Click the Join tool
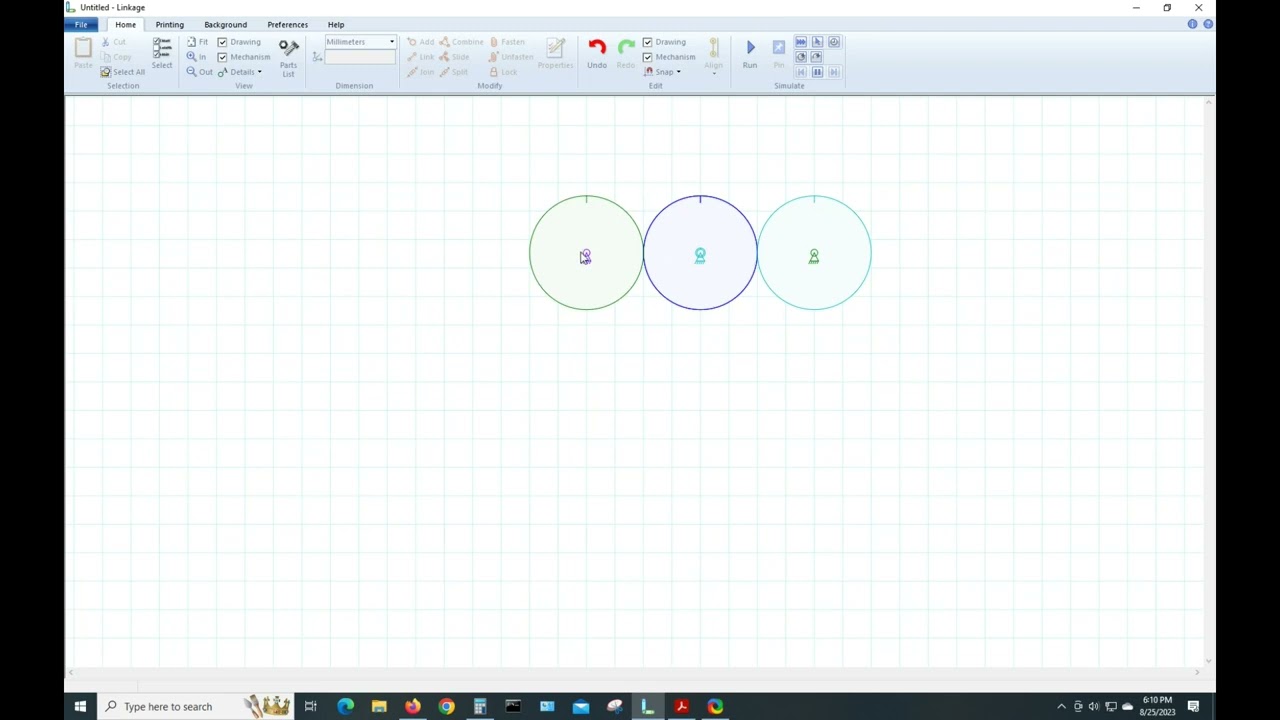 pos(420,72)
